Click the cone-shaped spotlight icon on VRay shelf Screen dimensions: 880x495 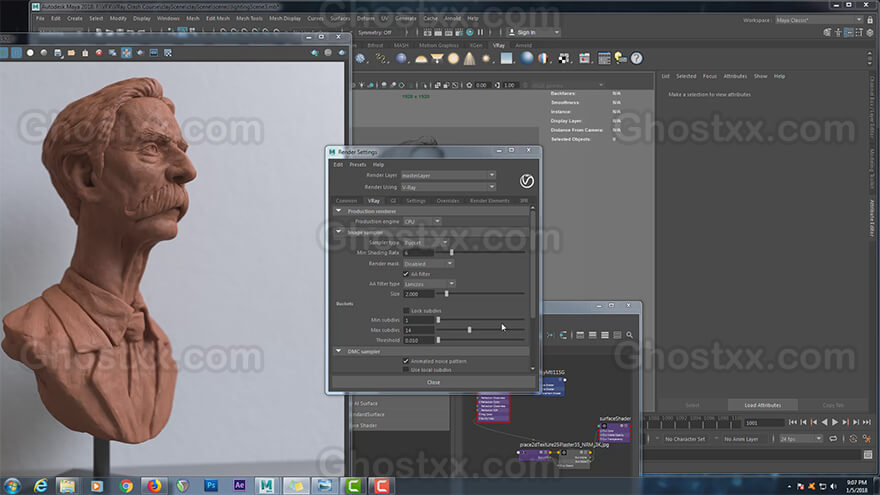469,58
